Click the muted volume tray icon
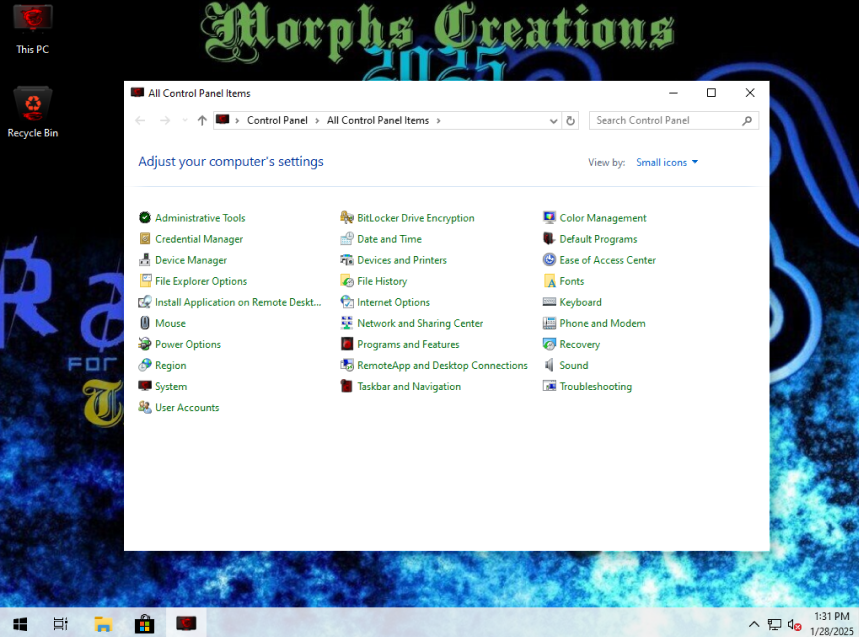The image size is (859, 637). point(794,624)
